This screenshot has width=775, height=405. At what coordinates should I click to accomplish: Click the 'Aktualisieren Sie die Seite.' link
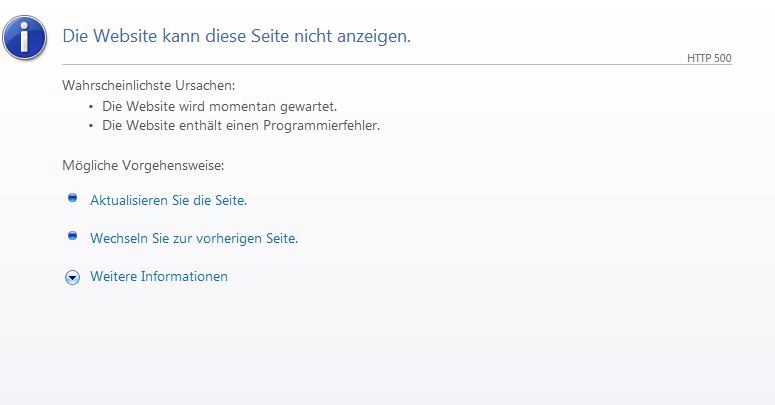pyautogui.click(x=168, y=200)
